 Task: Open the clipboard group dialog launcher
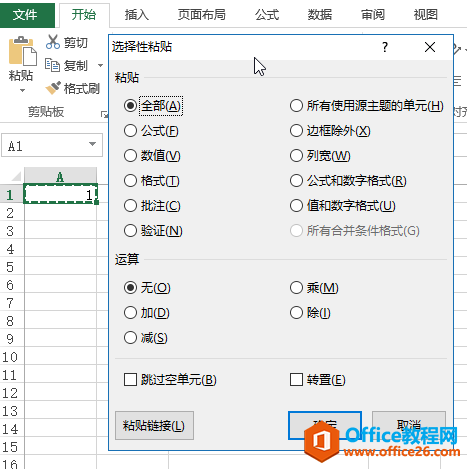click(104, 115)
